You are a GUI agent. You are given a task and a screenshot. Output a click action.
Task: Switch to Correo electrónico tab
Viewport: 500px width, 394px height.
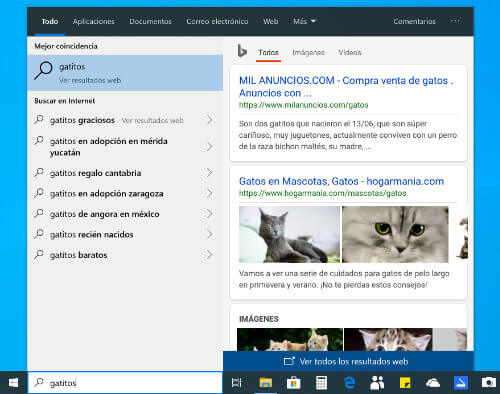[x=217, y=21]
